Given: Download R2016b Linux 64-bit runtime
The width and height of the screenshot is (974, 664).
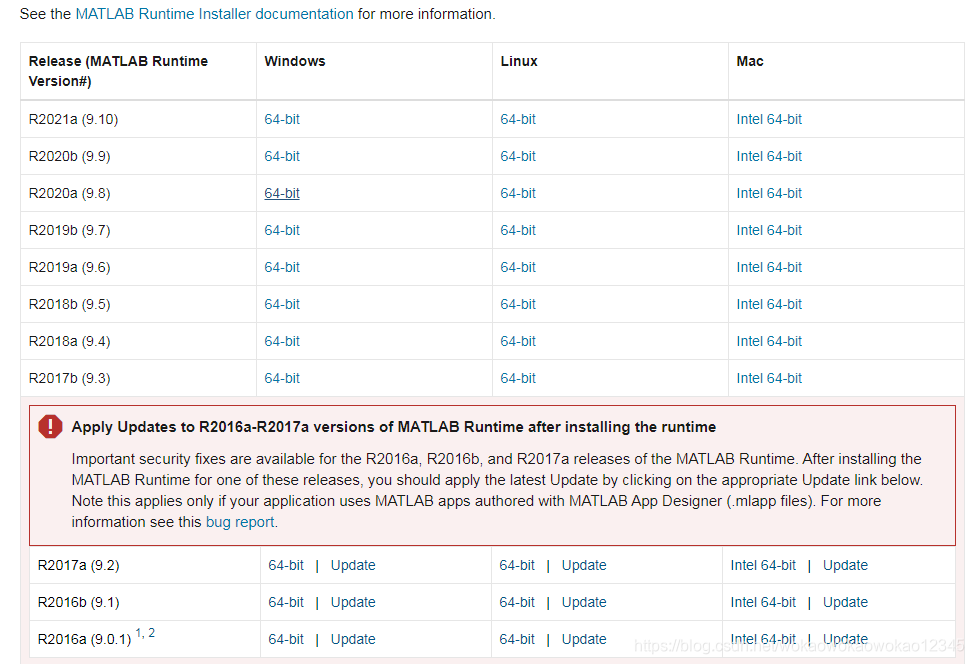Looking at the screenshot, I should [x=517, y=603].
